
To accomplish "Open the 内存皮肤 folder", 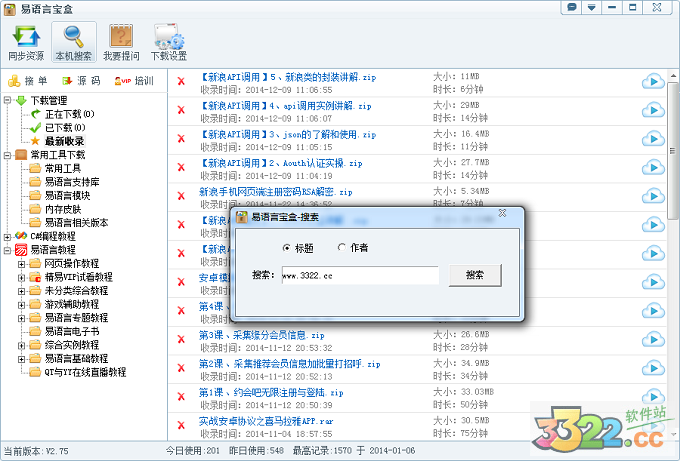I will click(63, 209).
